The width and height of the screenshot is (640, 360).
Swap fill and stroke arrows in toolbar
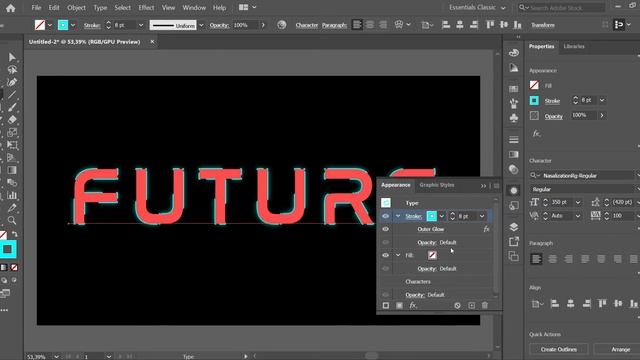(14, 234)
